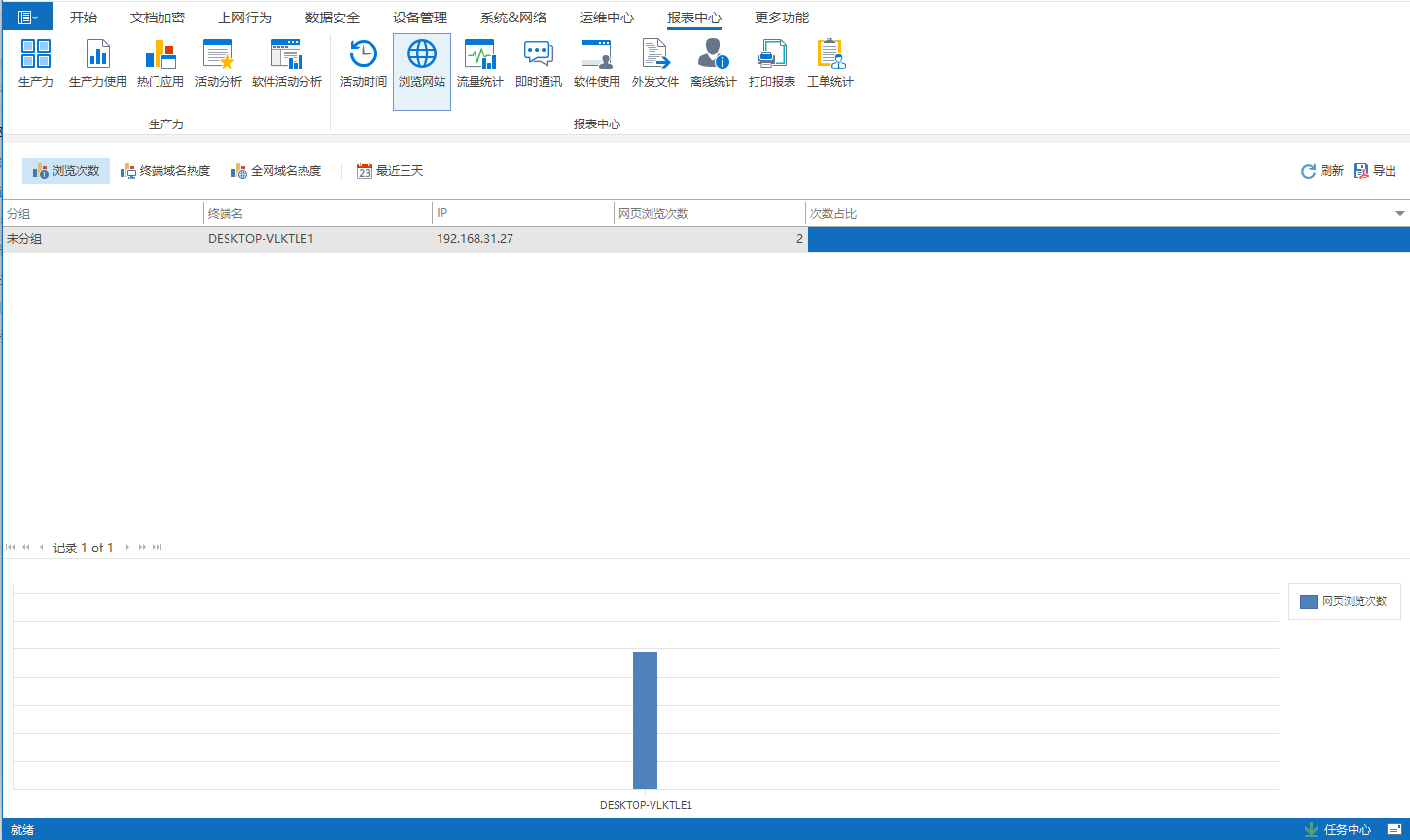Open the 数据安全 ribbon tab
This screenshot has width=1410, height=840.
coord(333,17)
